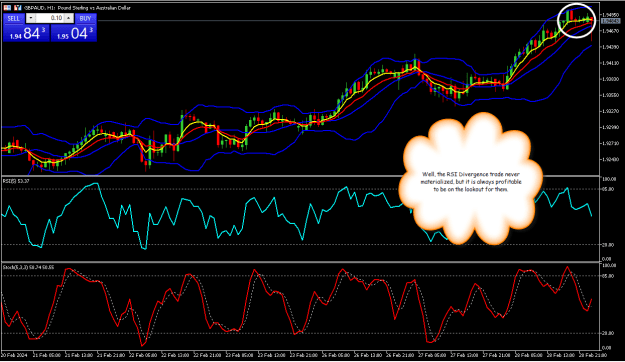Click the 1.92990 price scale label
This screenshot has height=362, width=625.
610,127
